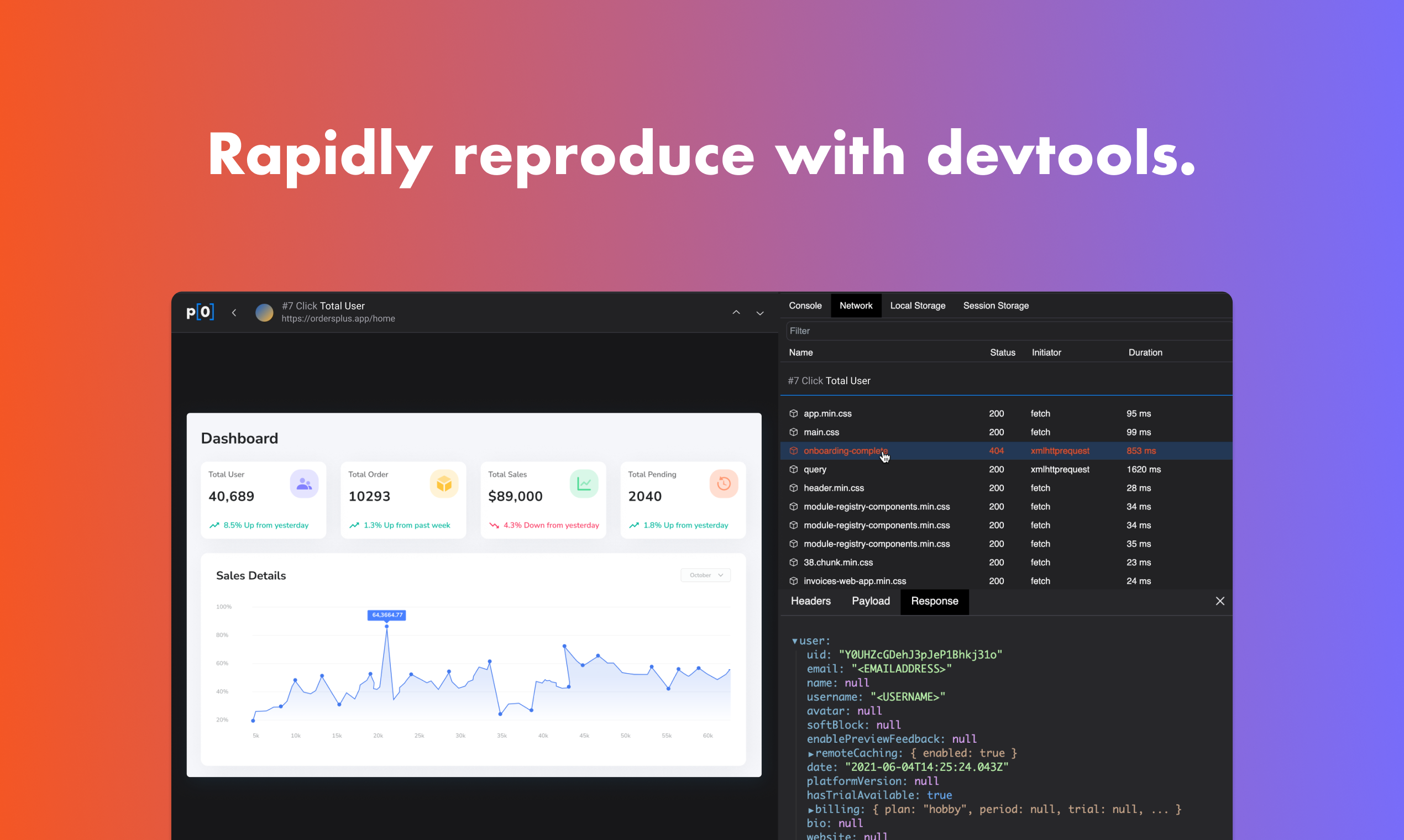This screenshot has height=840, width=1404.
Task: Click the Total Order box icon
Action: point(444,484)
